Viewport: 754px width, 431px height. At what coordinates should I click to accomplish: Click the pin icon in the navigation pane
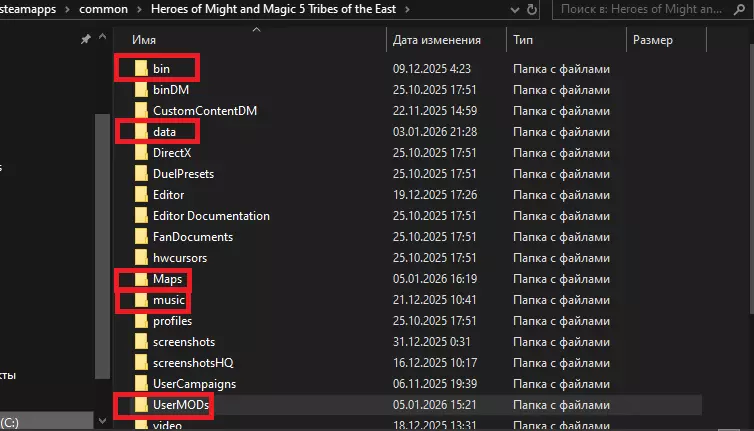click(x=85, y=40)
